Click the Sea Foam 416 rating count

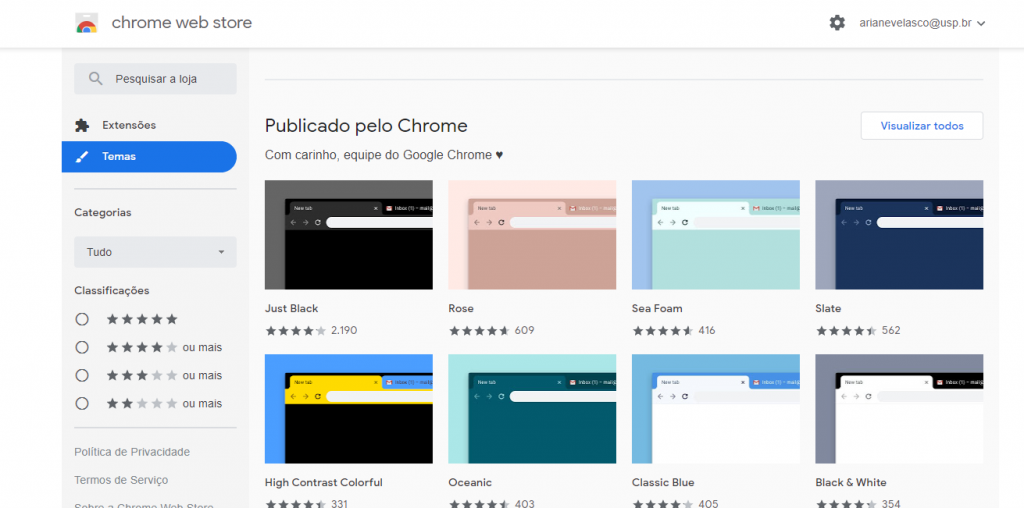pos(707,330)
